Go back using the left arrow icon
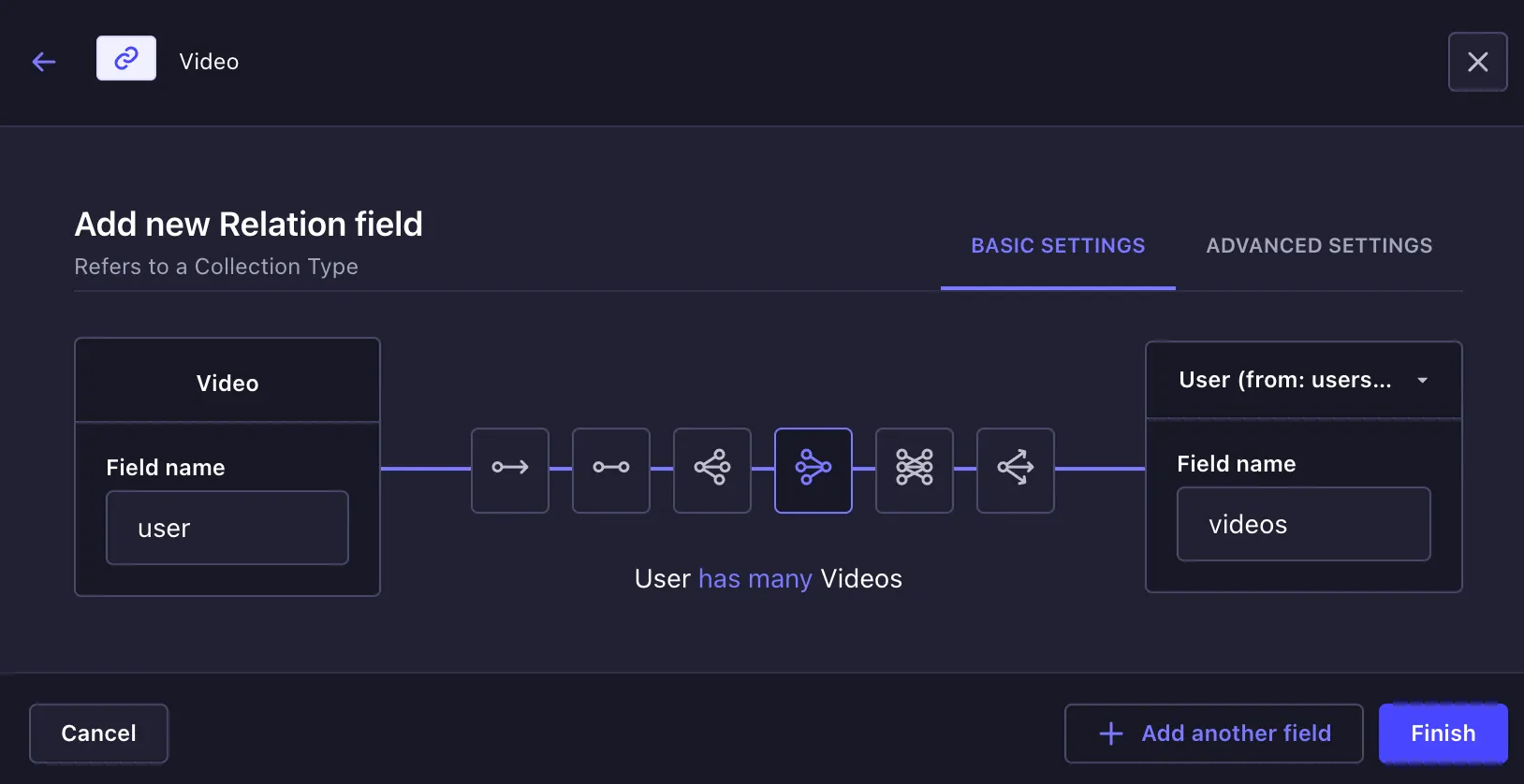 44,62
